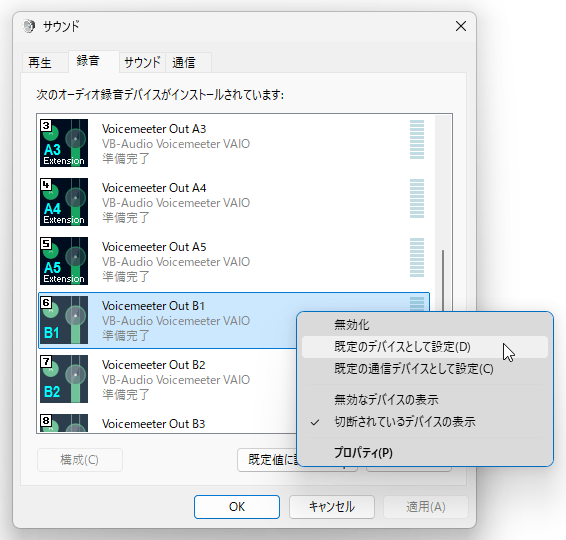566x540 pixels.
Task: Click the キャンセル button
Action: [x=332, y=507]
